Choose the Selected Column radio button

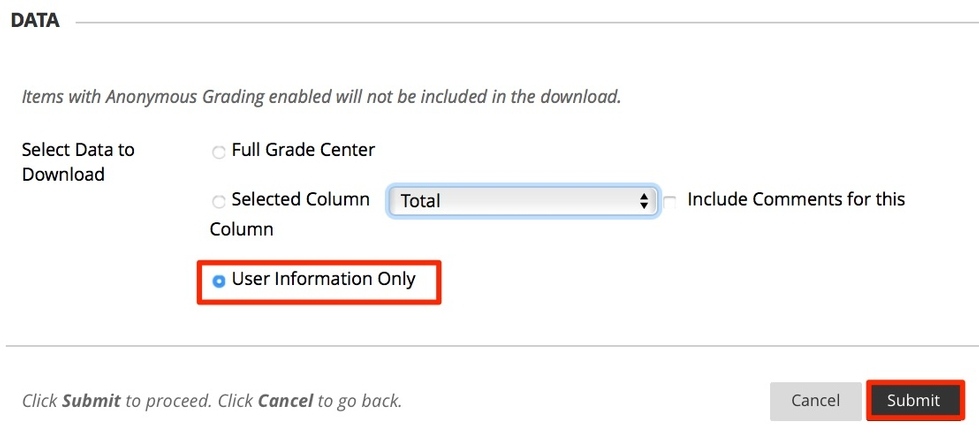tap(219, 202)
